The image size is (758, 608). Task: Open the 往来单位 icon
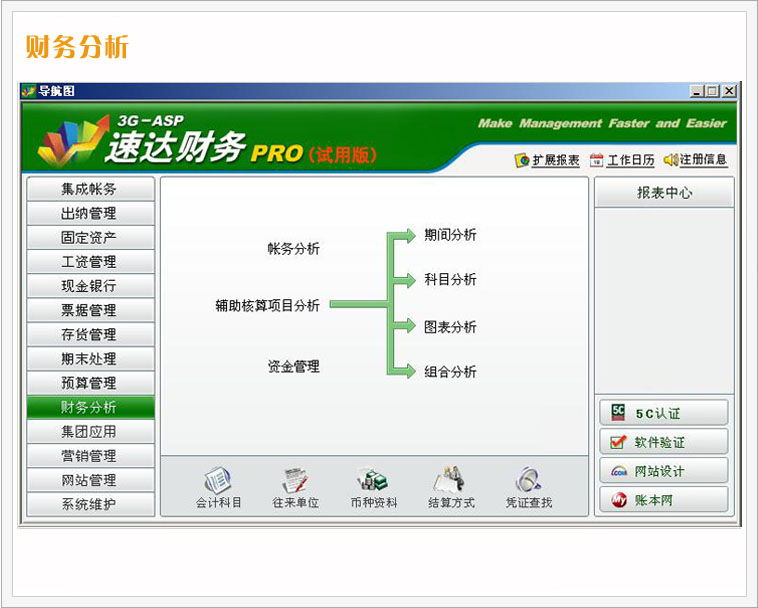point(295,480)
